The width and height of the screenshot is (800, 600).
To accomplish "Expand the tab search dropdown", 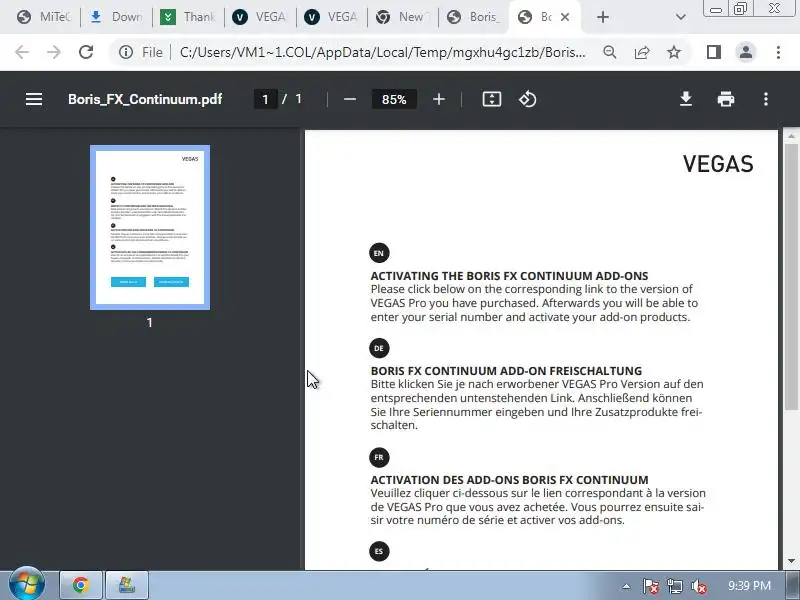I will click(x=680, y=17).
